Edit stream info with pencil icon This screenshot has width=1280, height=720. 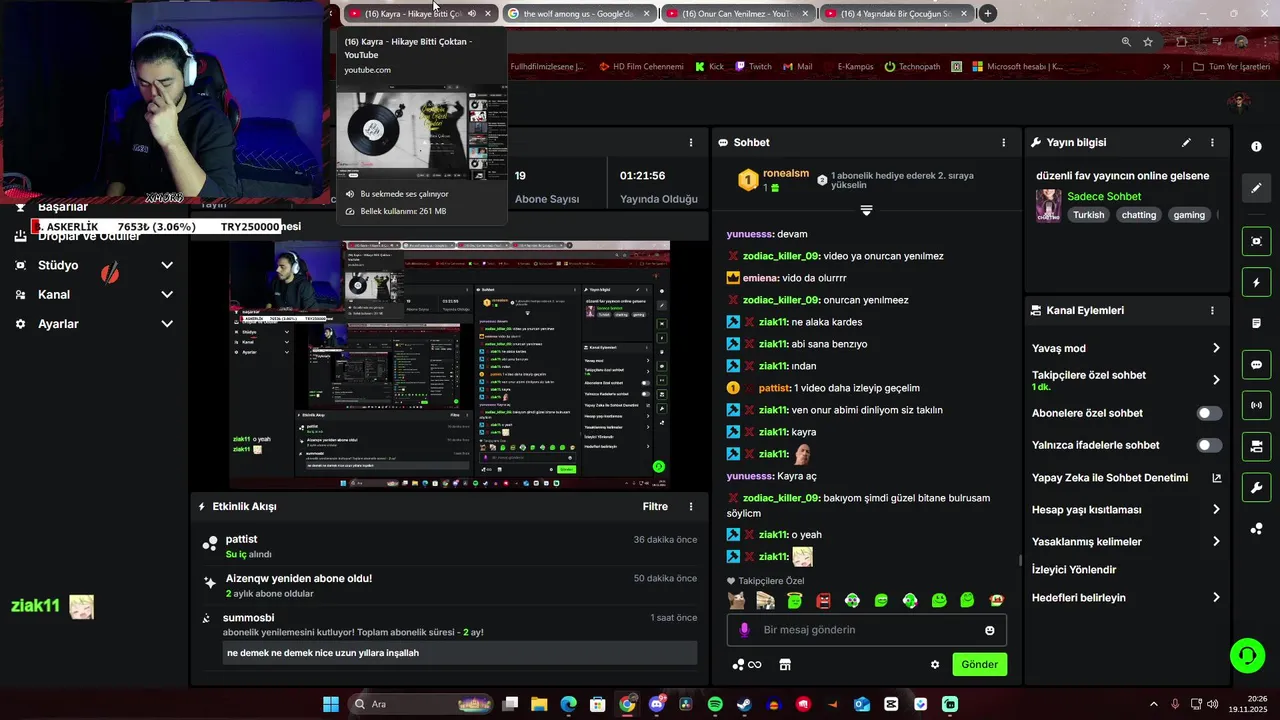1186,143
